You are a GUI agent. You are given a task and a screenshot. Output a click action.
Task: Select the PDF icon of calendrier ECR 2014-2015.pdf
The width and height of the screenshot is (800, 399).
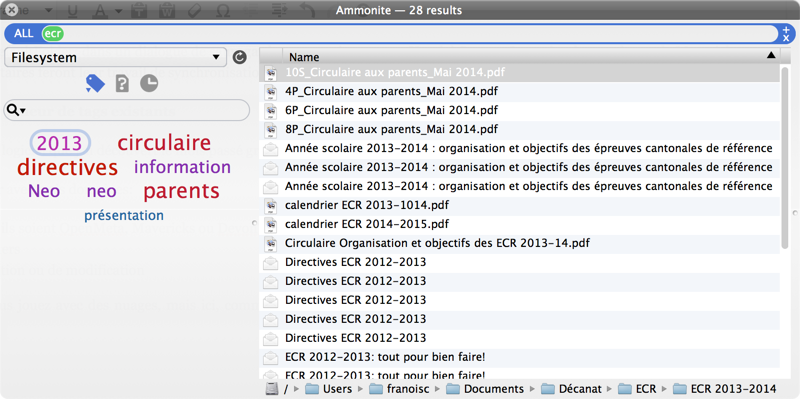[x=270, y=223]
